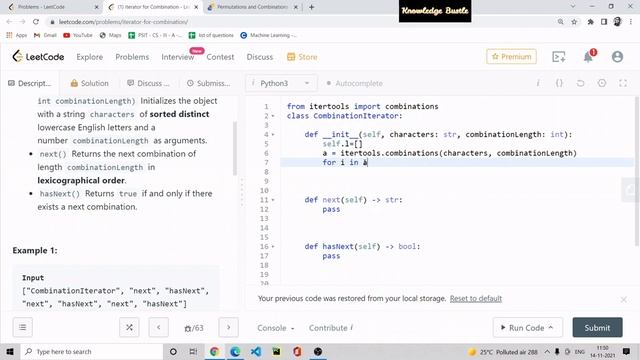Open the Chrome tab search dropdown

(573, 7)
